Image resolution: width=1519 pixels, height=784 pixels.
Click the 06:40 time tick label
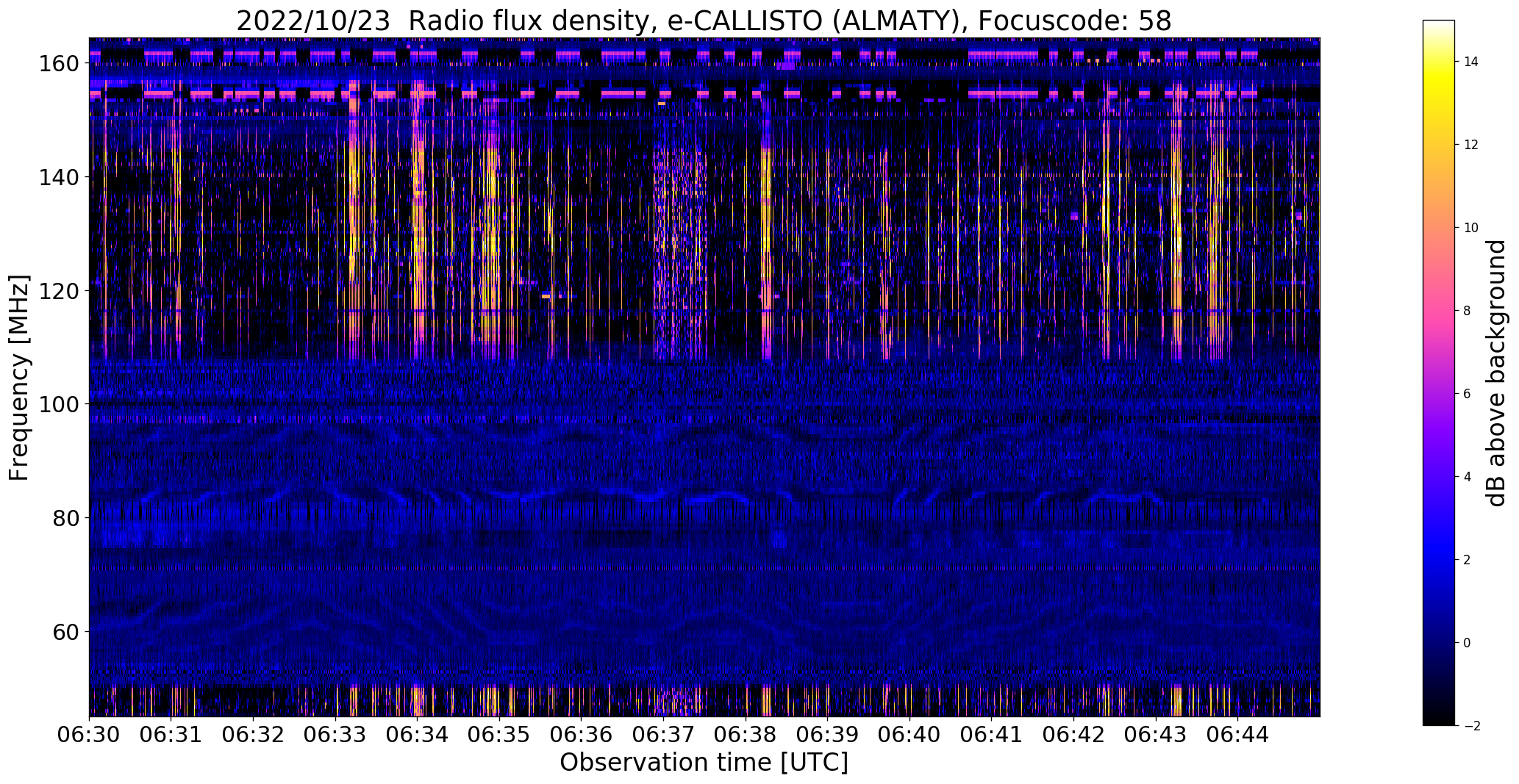click(909, 735)
